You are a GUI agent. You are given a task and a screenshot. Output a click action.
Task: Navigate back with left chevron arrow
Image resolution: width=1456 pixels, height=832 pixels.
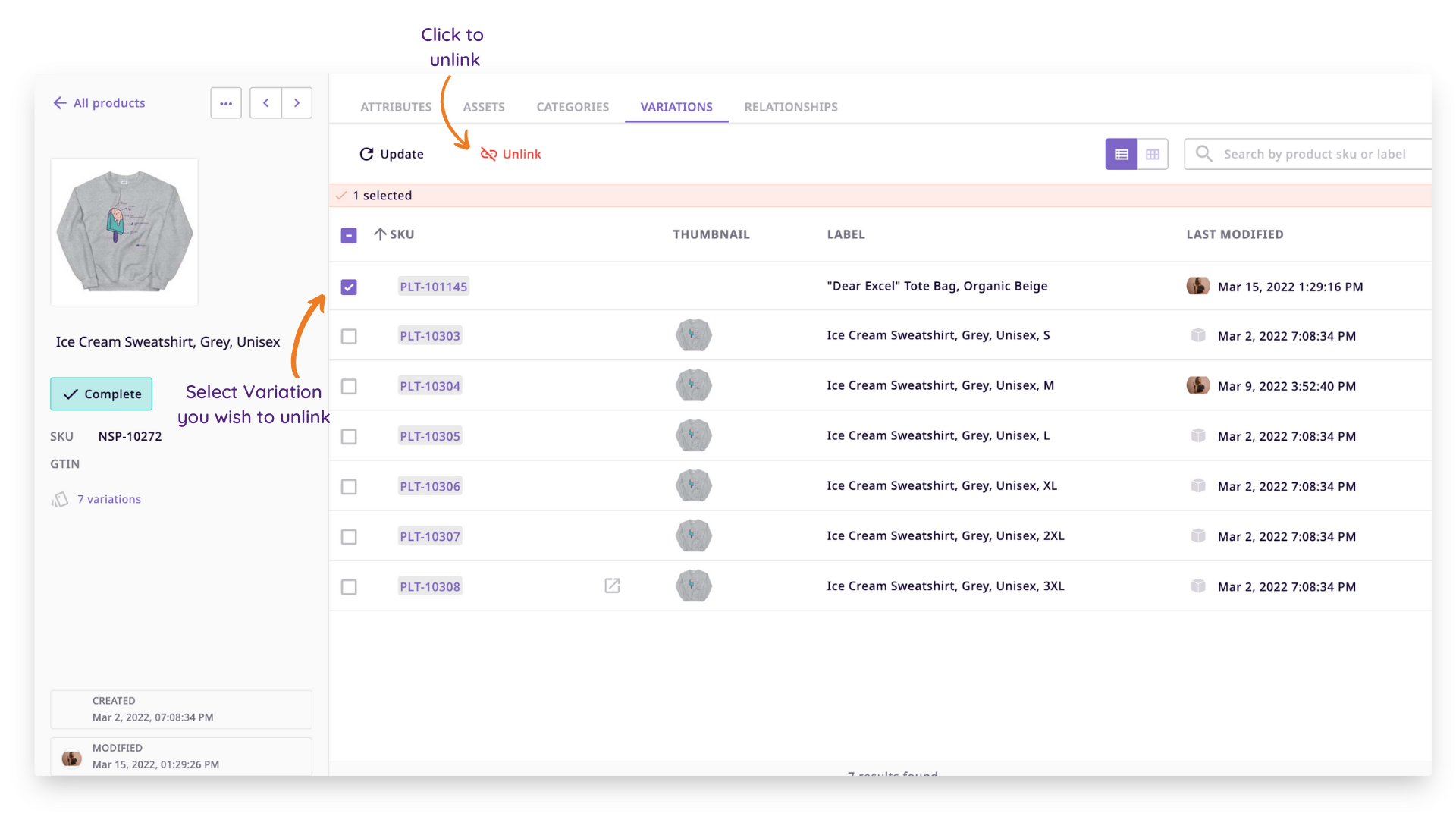265,102
